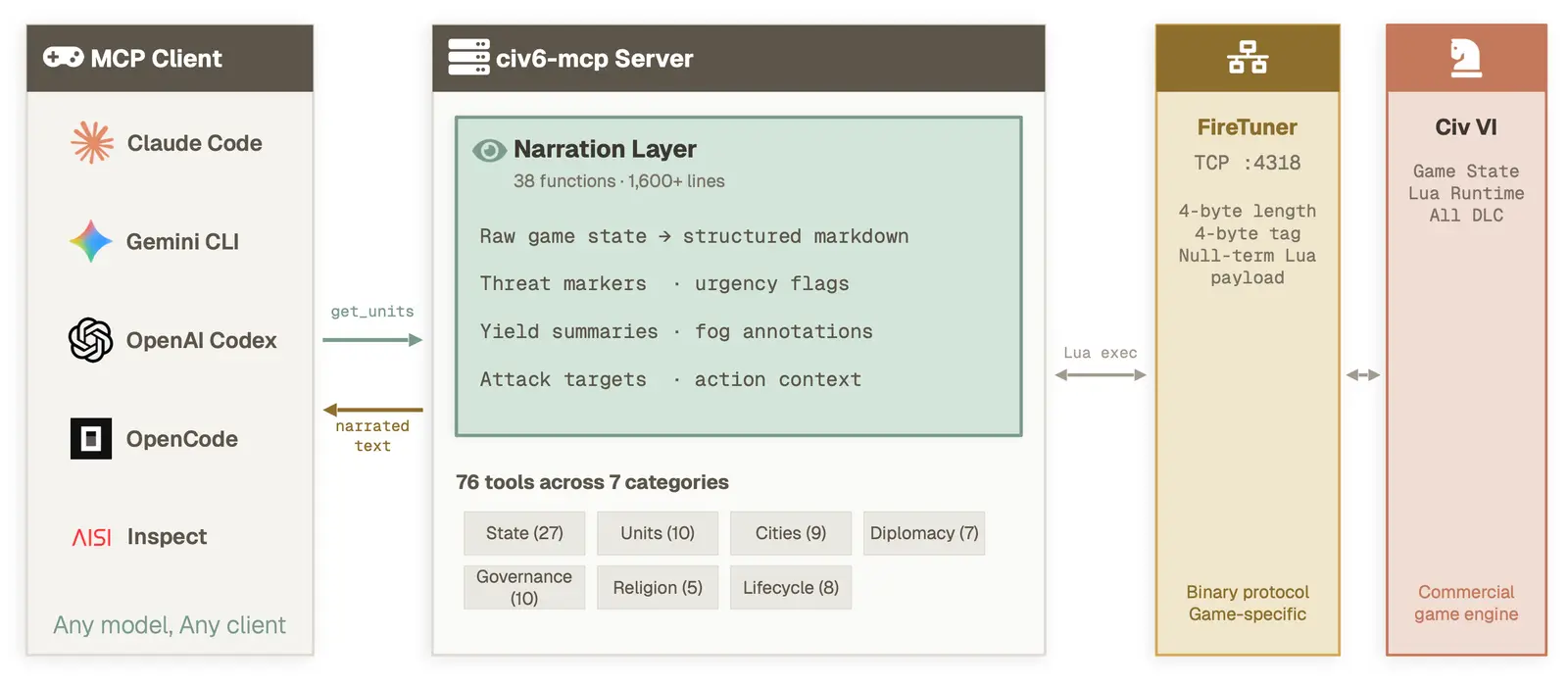
Task: Select 'Attack targets · action context' line
Action: point(670,380)
